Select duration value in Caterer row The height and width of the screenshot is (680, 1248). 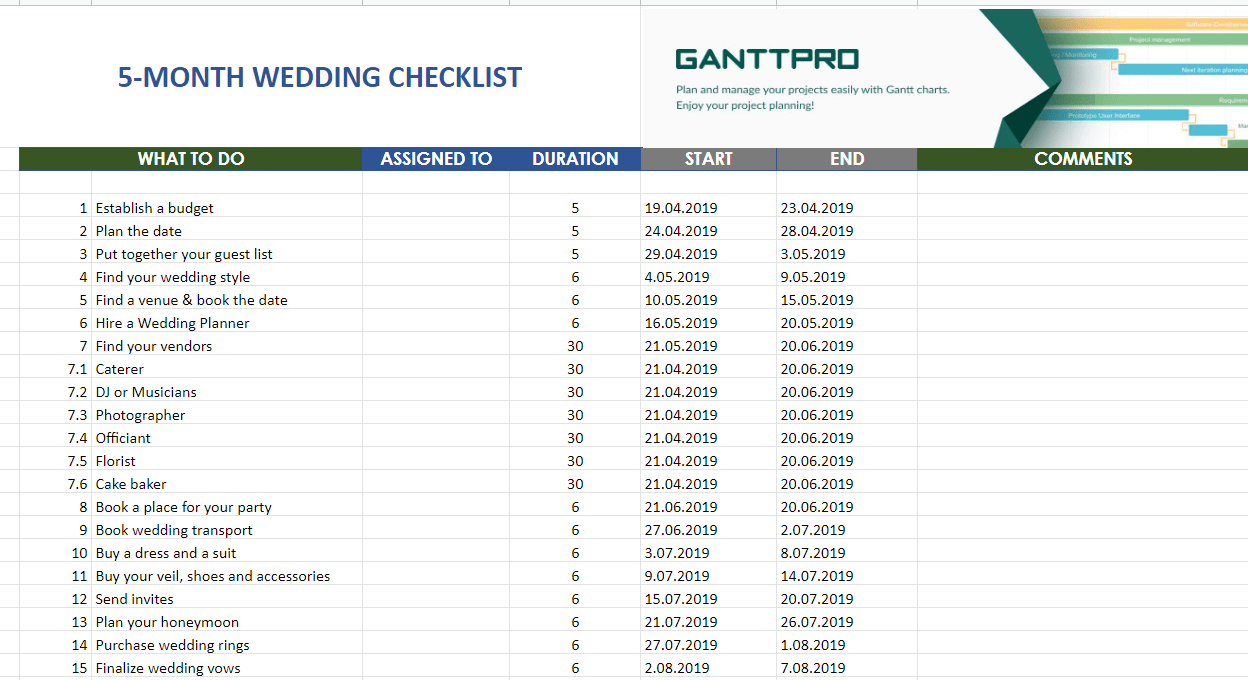575,369
